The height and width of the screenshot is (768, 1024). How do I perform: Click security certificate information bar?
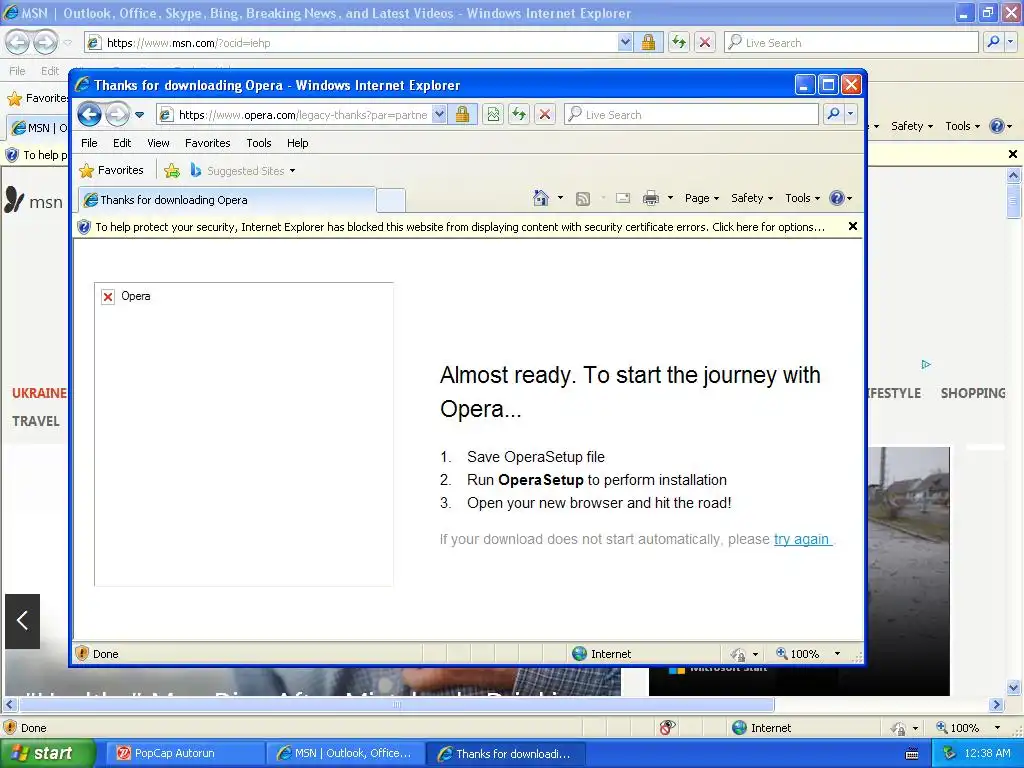(x=460, y=227)
